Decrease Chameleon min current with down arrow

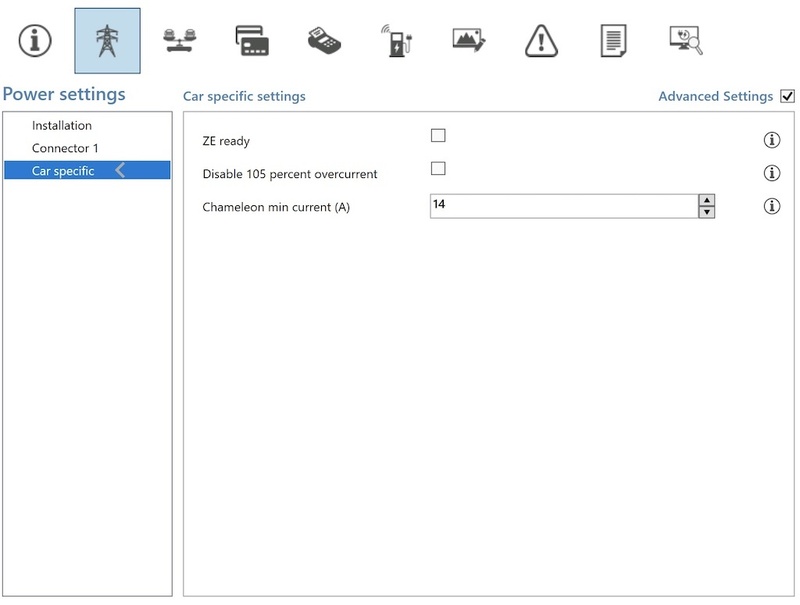click(x=707, y=212)
